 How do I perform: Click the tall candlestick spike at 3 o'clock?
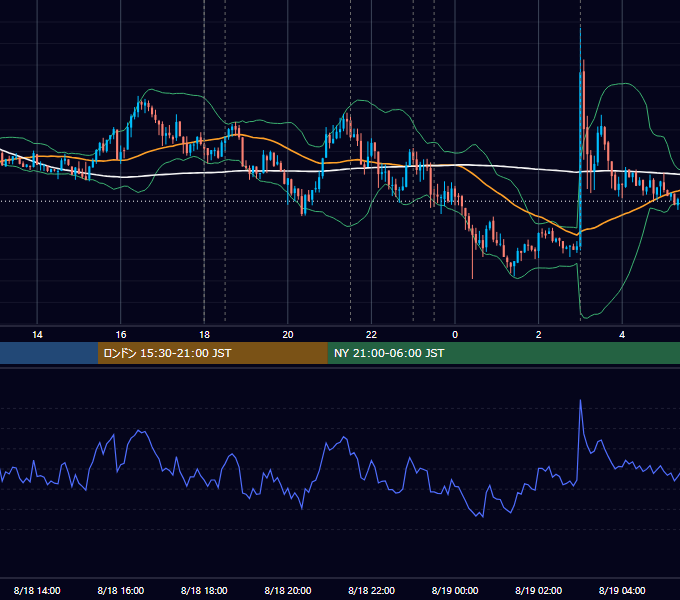click(x=580, y=139)
